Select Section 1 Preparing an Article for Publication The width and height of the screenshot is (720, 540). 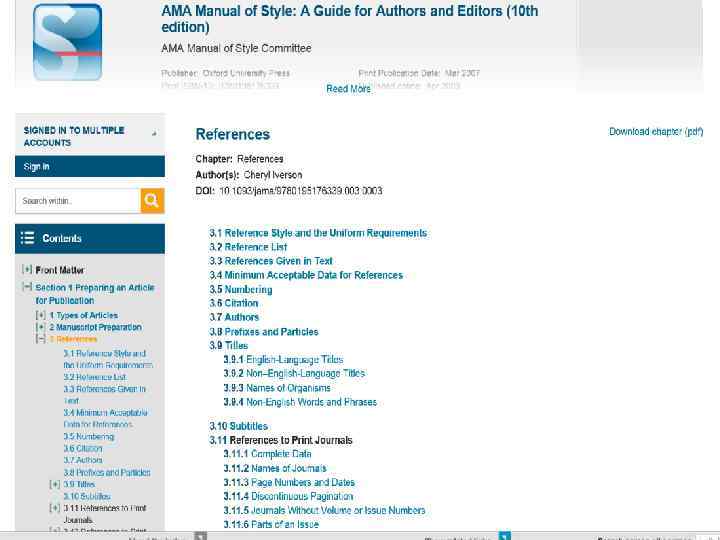point(95,294)
